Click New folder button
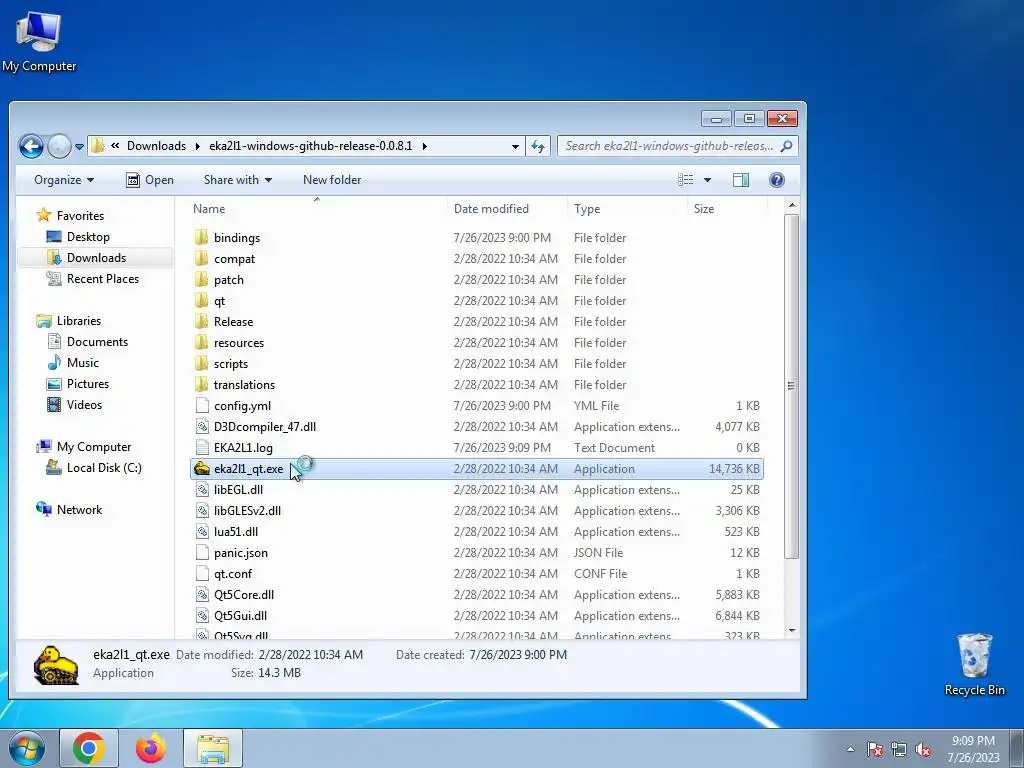Screen dimensions: 1024x768 pos(332,180)
